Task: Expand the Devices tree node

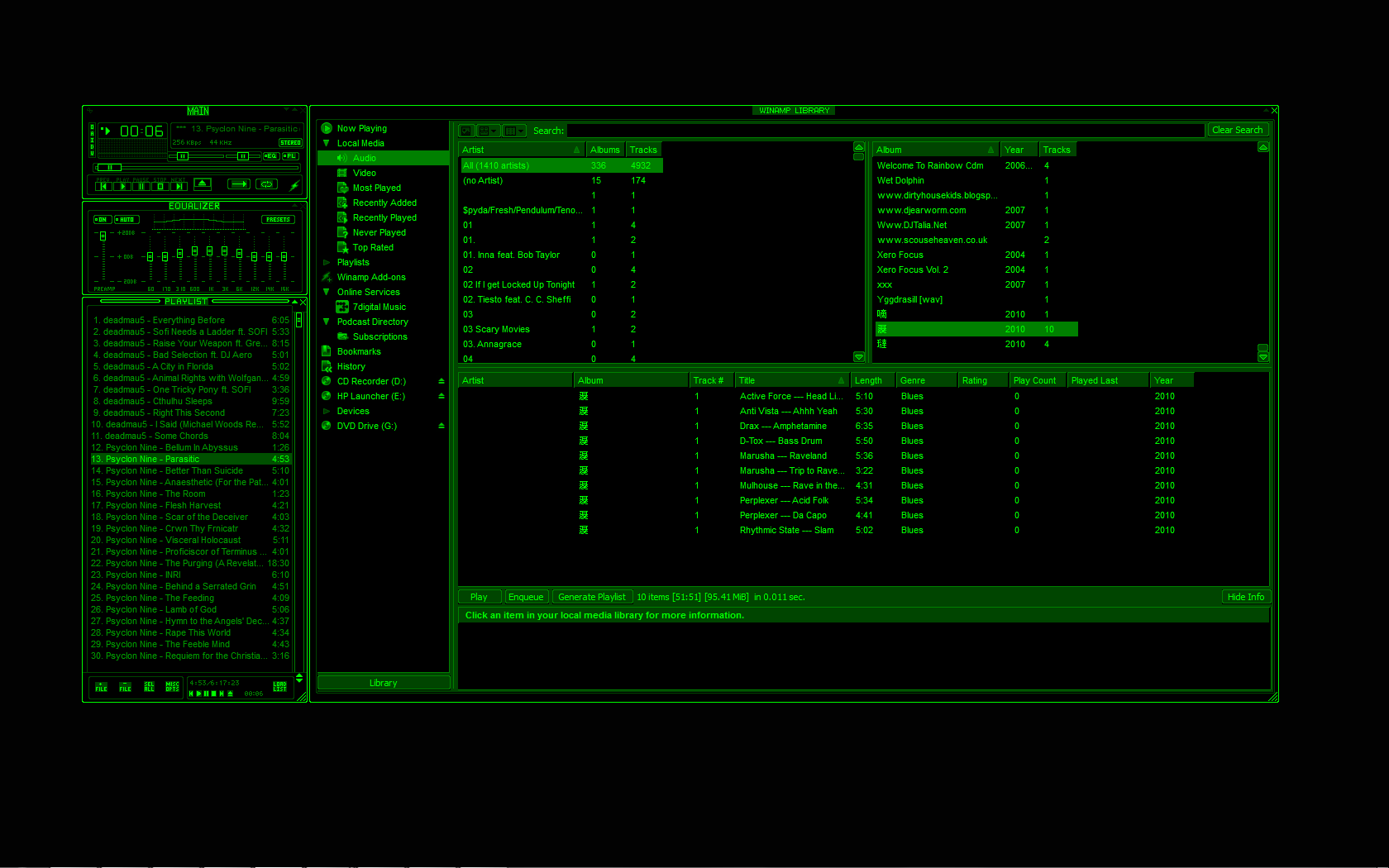Action: [x=327, y=411]
